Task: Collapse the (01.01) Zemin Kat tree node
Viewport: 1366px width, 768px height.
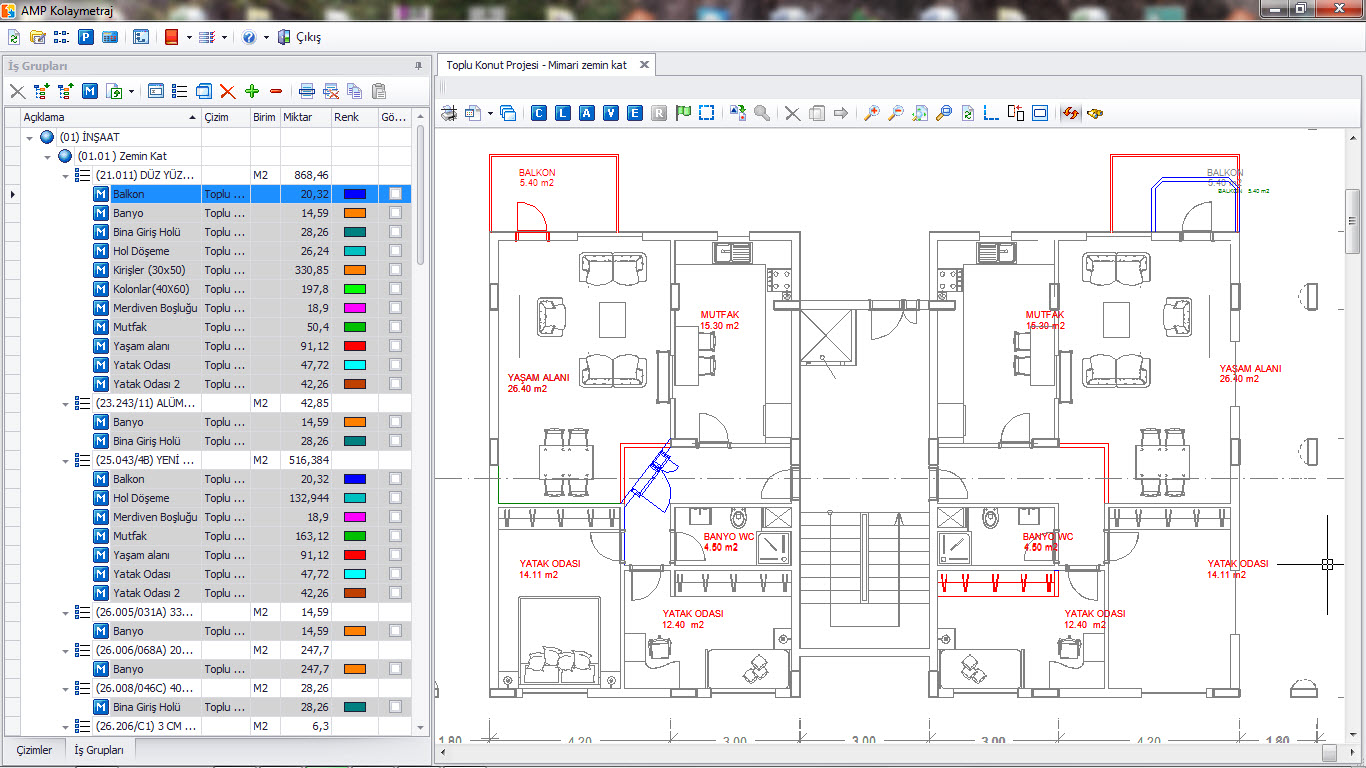Action: pyautogui.click(x=46, y=155)
